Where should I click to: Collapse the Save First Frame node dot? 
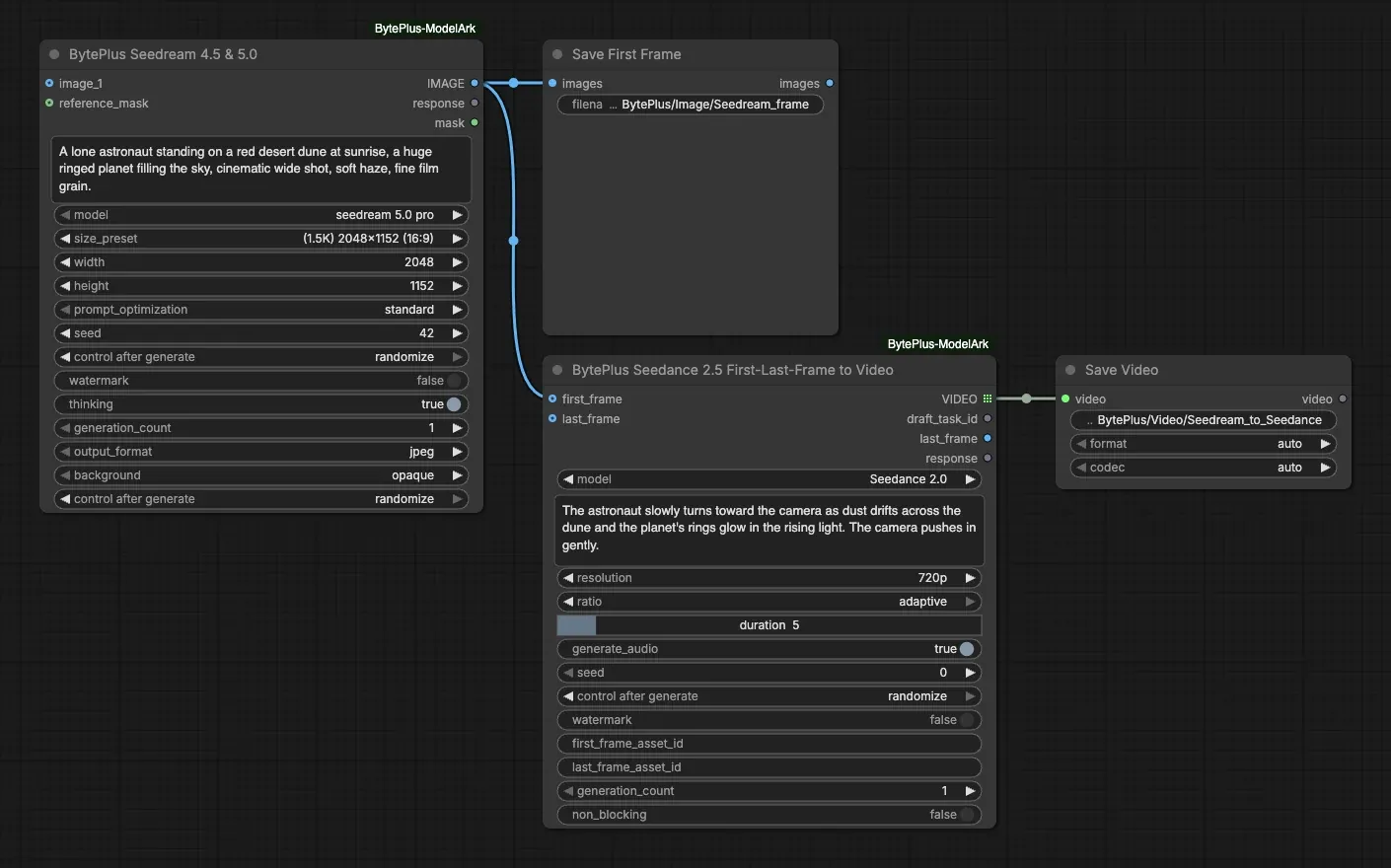(557, 54)
